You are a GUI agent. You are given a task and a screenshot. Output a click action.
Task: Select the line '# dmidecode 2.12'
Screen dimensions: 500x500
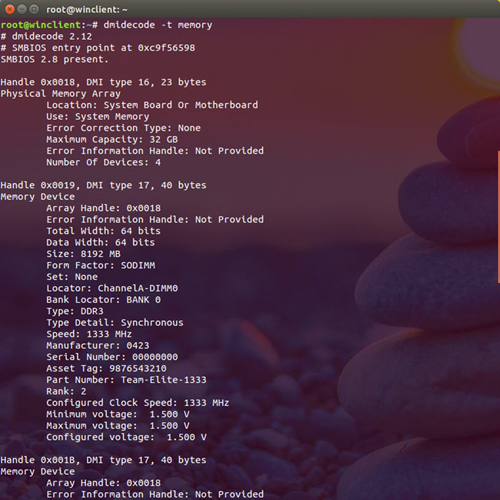tap(46, 36)
